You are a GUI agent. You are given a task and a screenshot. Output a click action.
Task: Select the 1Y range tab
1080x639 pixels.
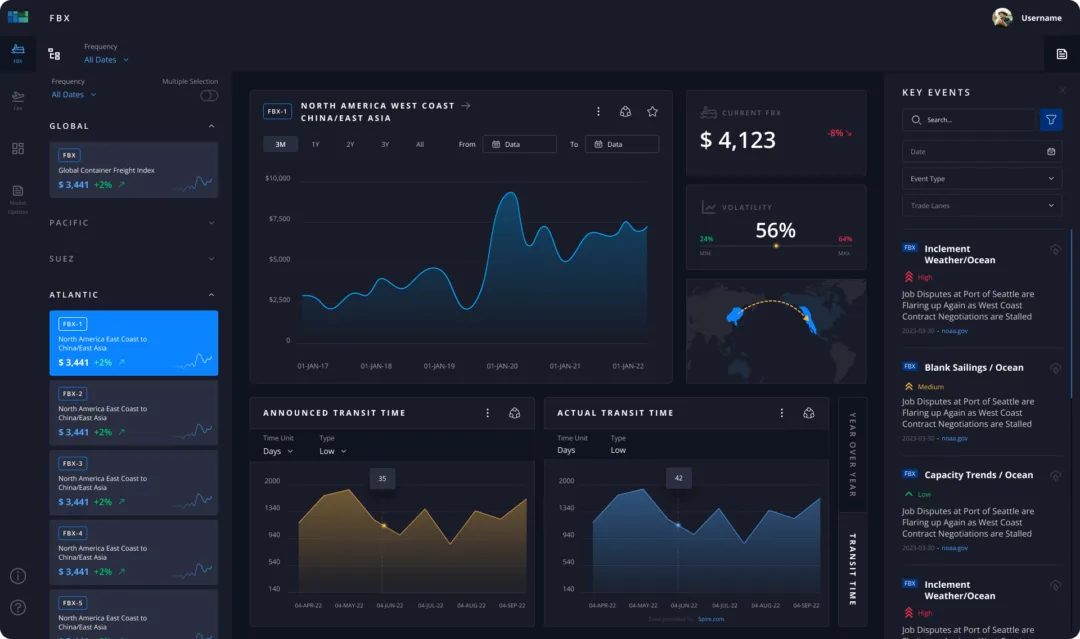pyautogui.click(x=315, y=144)
